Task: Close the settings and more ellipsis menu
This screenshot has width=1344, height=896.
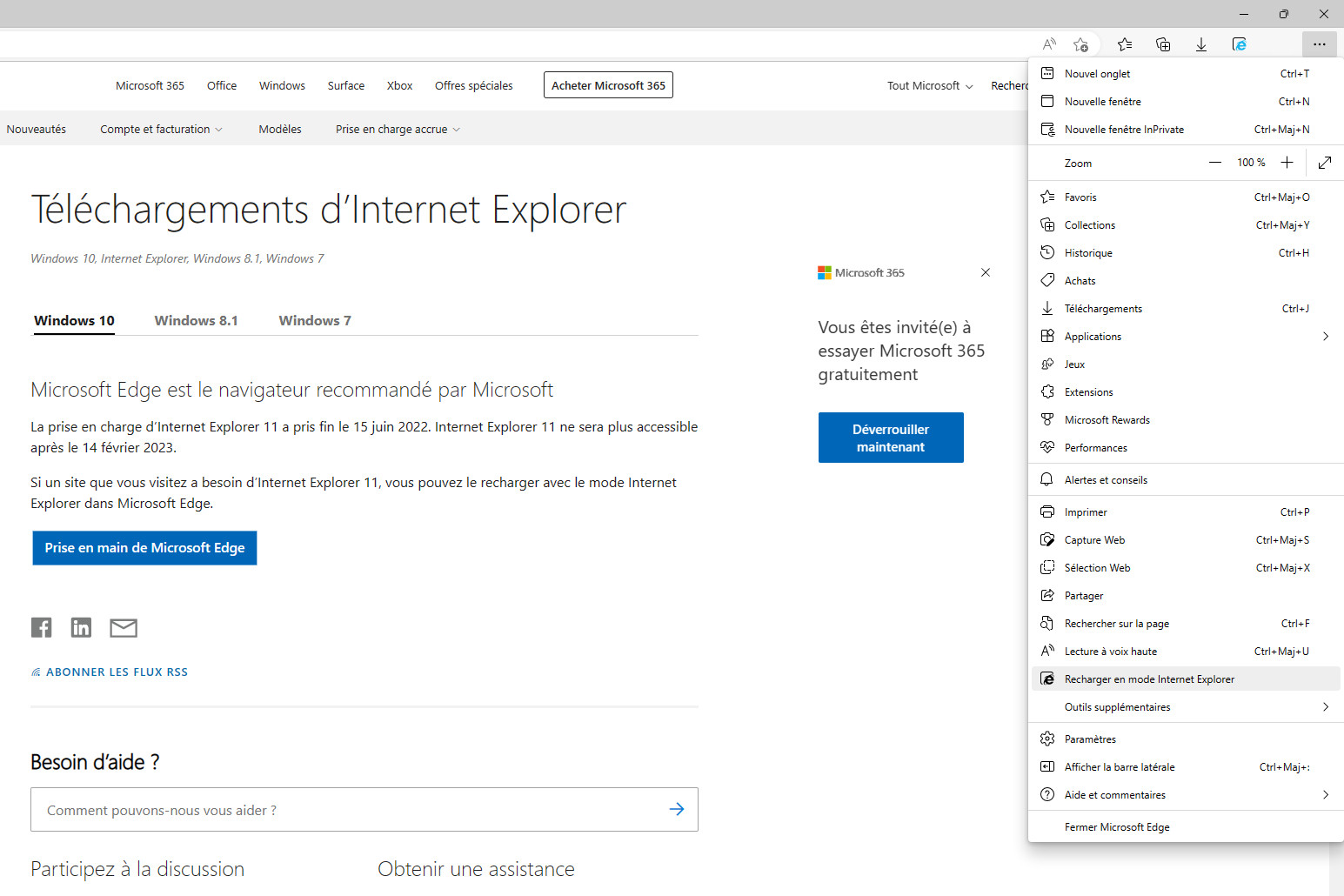Action: [x=1320, y=44]
